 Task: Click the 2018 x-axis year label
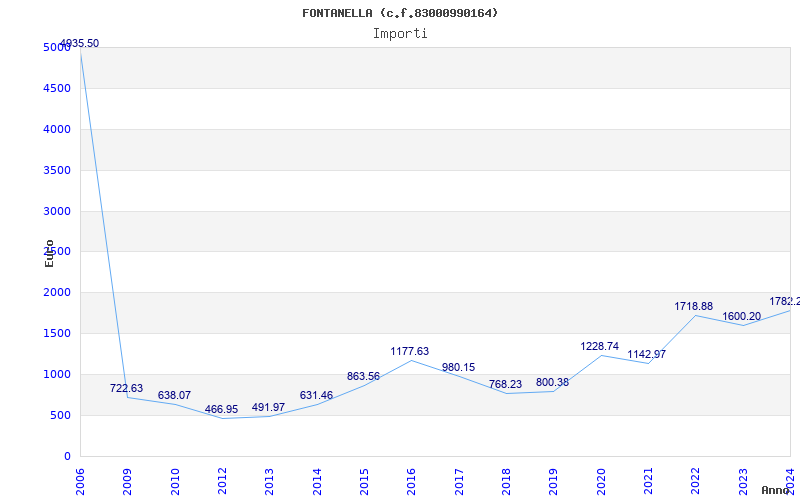click(506, 482)
